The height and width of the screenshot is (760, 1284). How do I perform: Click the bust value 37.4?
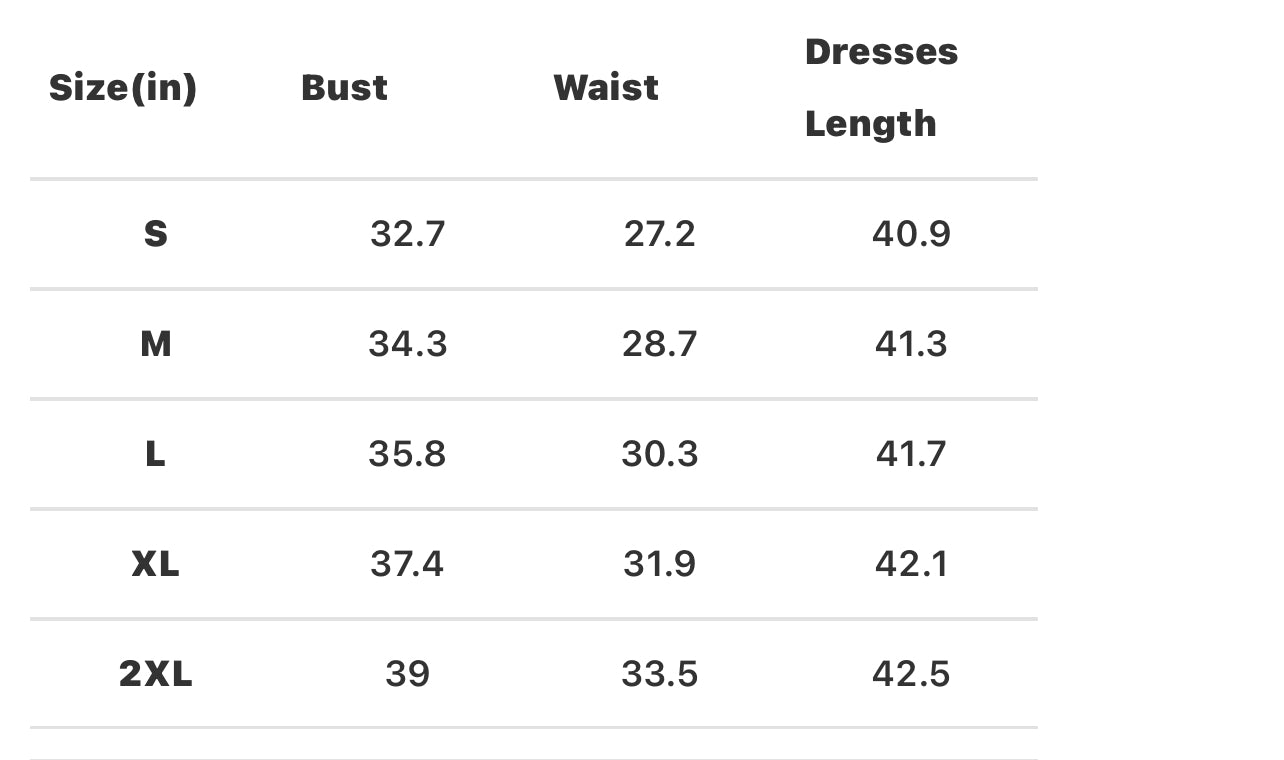[407, 564]
